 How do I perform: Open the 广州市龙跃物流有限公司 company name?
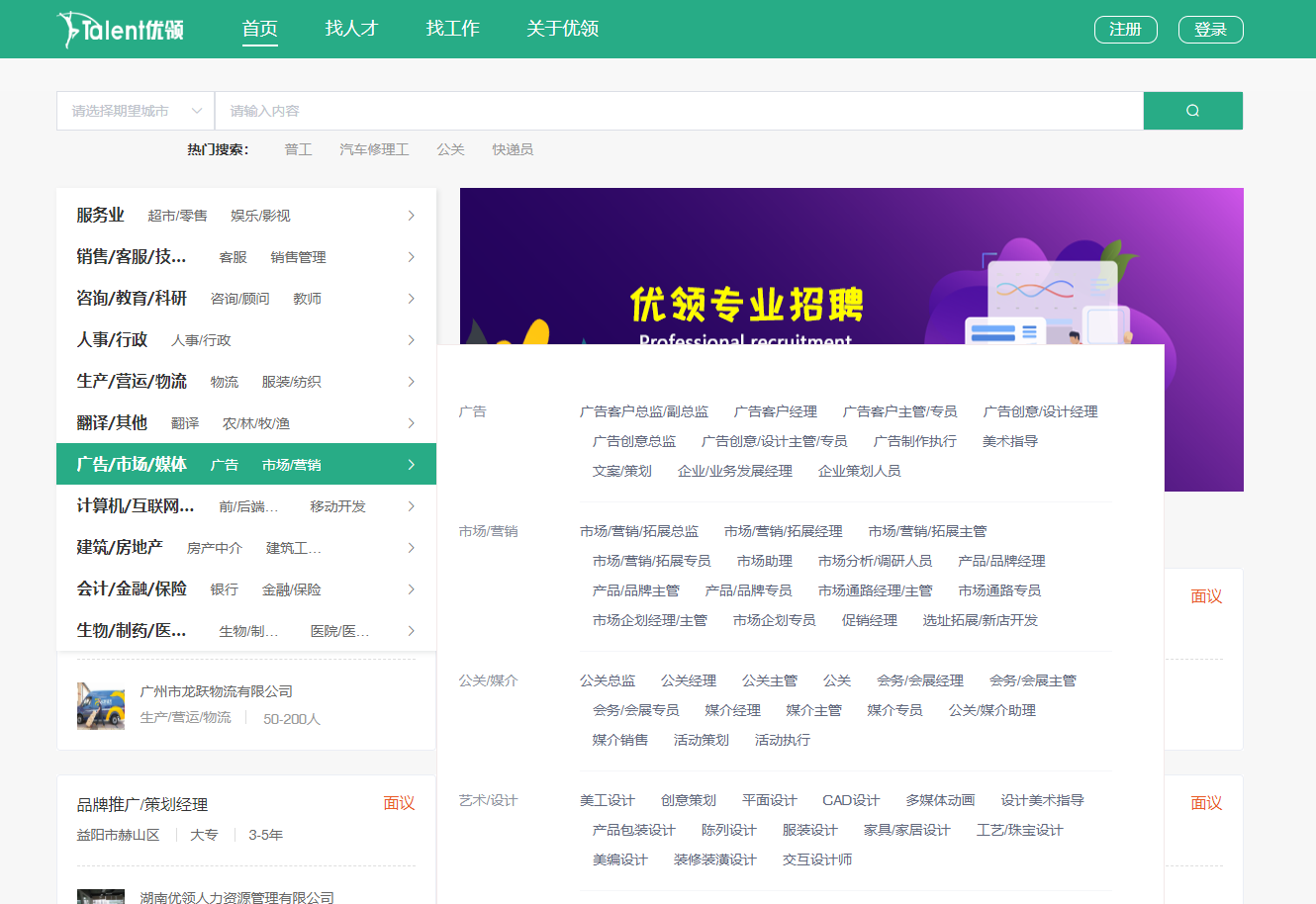tap(217, 691)
